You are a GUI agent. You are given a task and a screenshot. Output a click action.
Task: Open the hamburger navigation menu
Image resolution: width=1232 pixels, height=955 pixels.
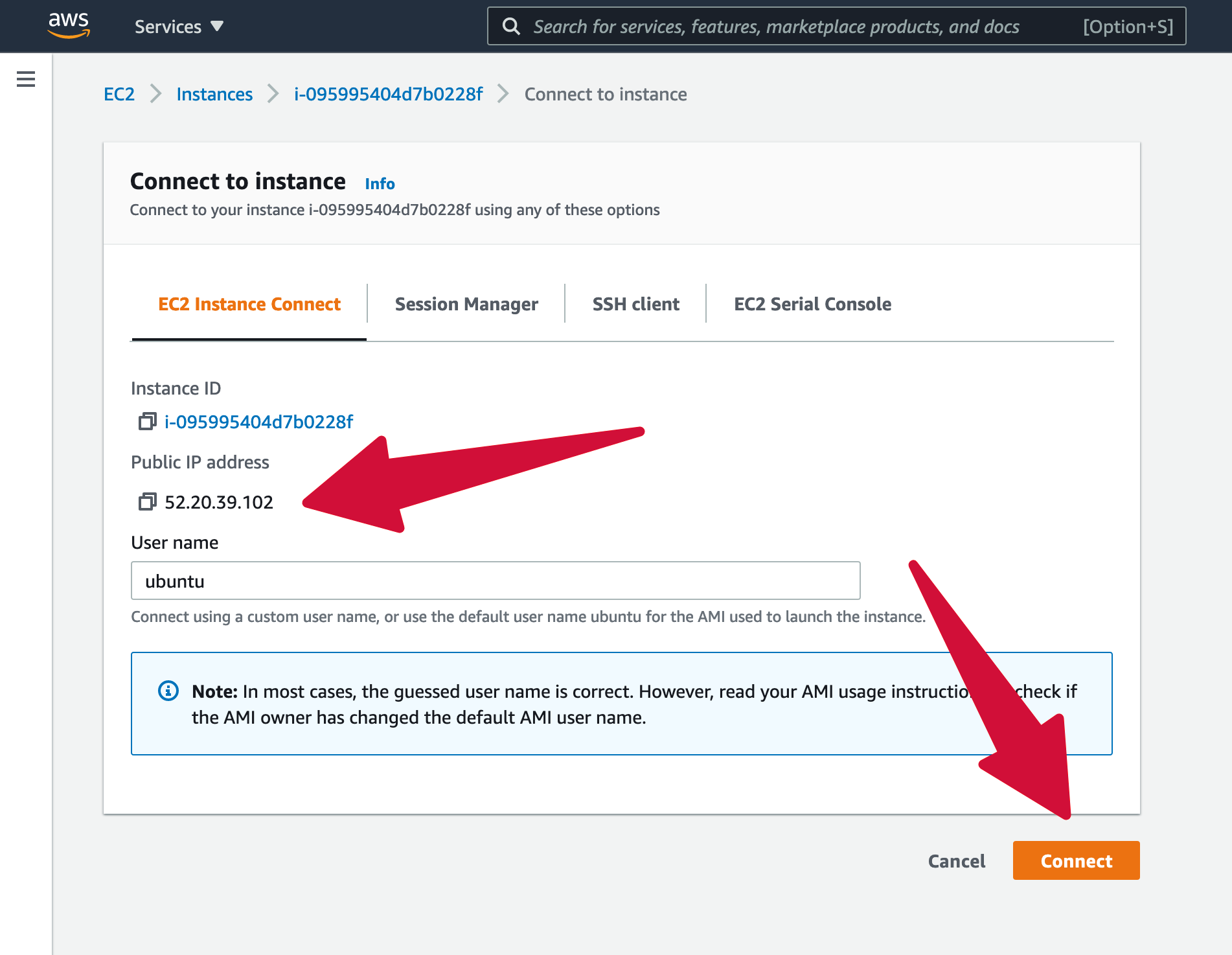[26, 79]
